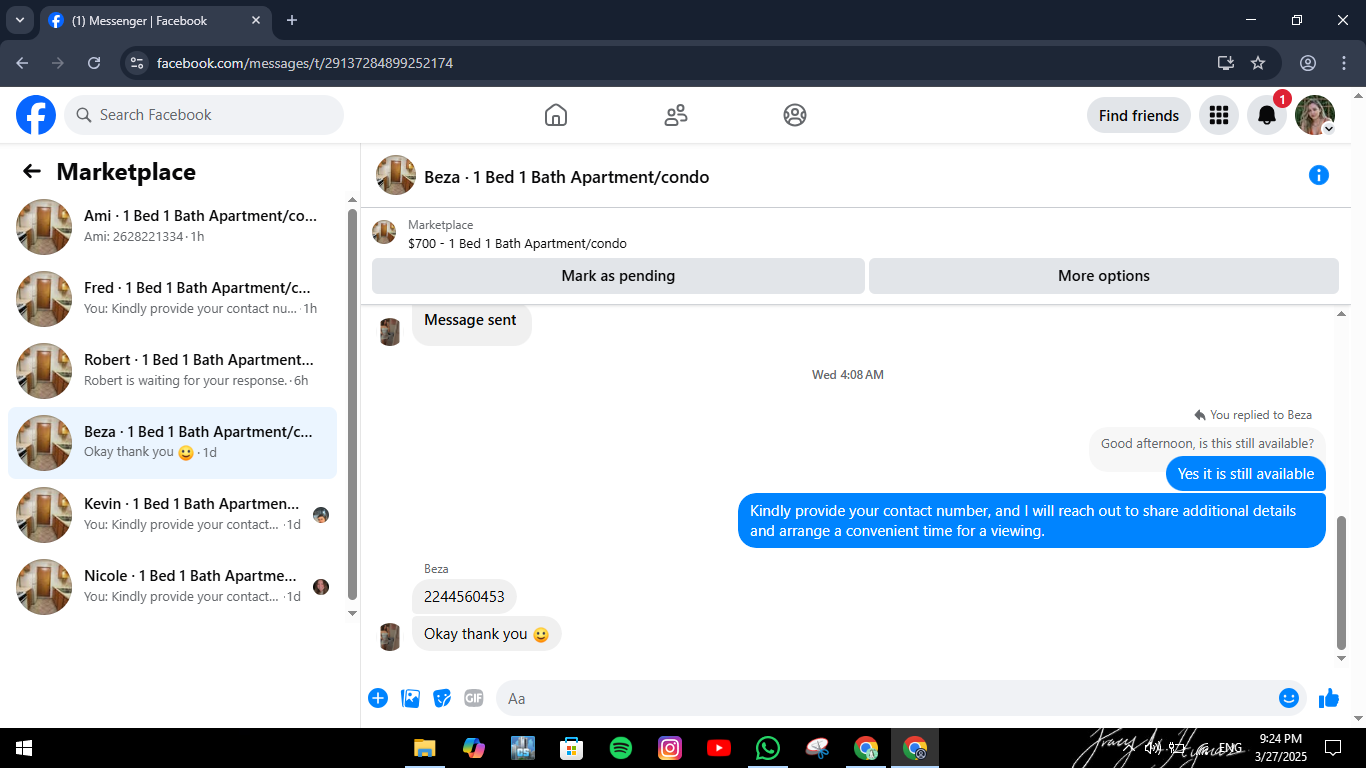Click the quoted 'Good afternoon, is this still available?' reply
1366x768 pixels.
pyautogui.click(x=1207, y=444)
